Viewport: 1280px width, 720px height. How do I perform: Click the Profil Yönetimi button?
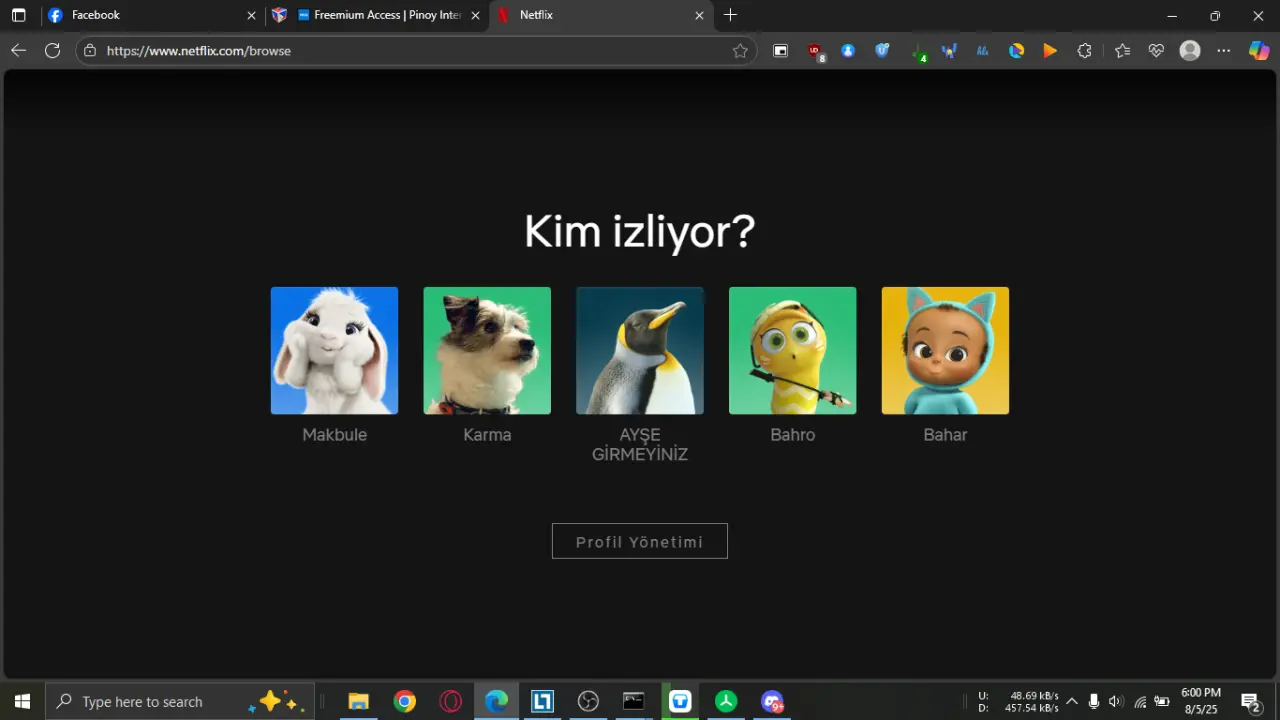pyautogui.click(x=640, y=541)
